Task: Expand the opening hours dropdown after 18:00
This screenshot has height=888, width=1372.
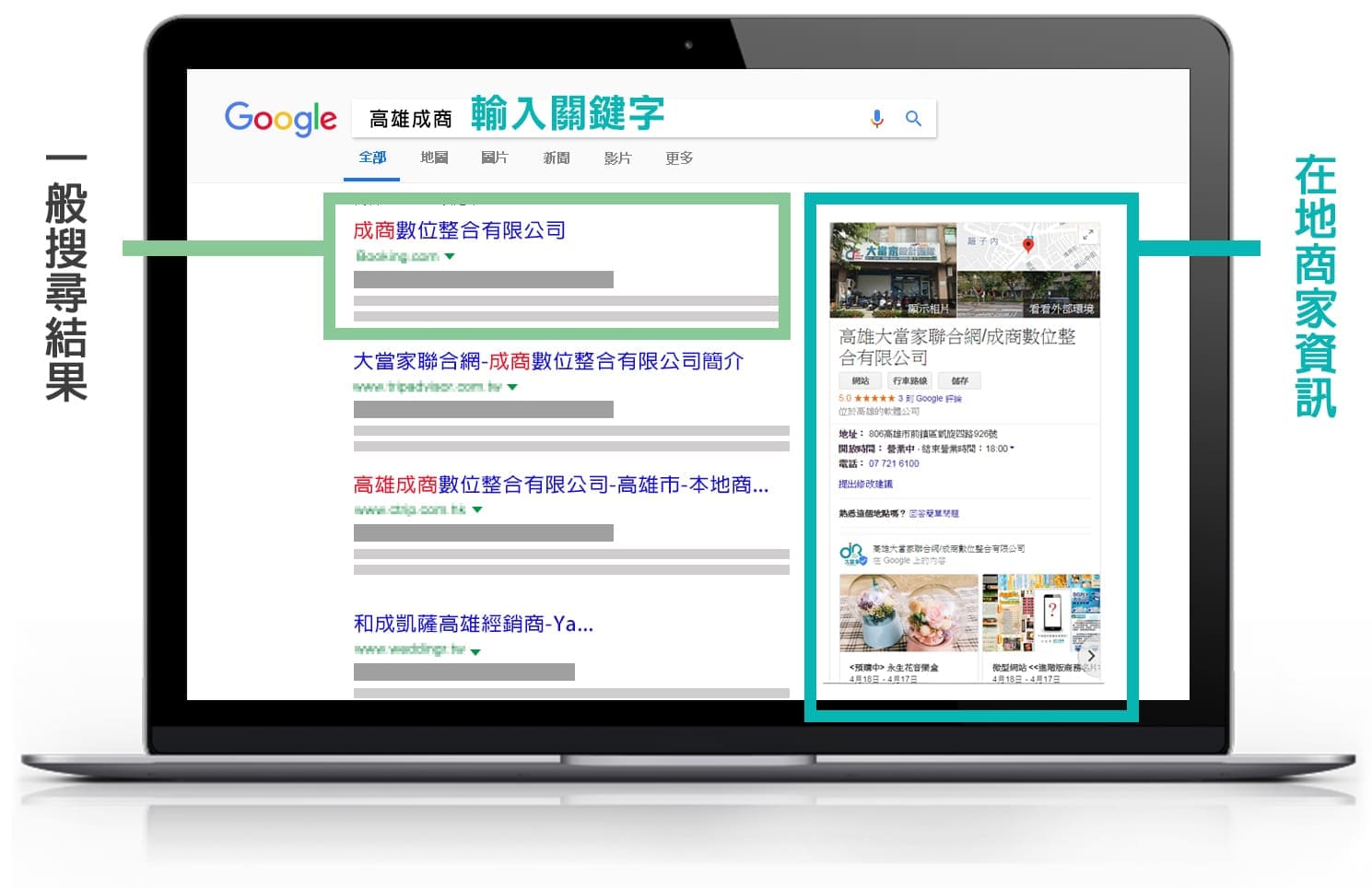Action: (1012, 449)
